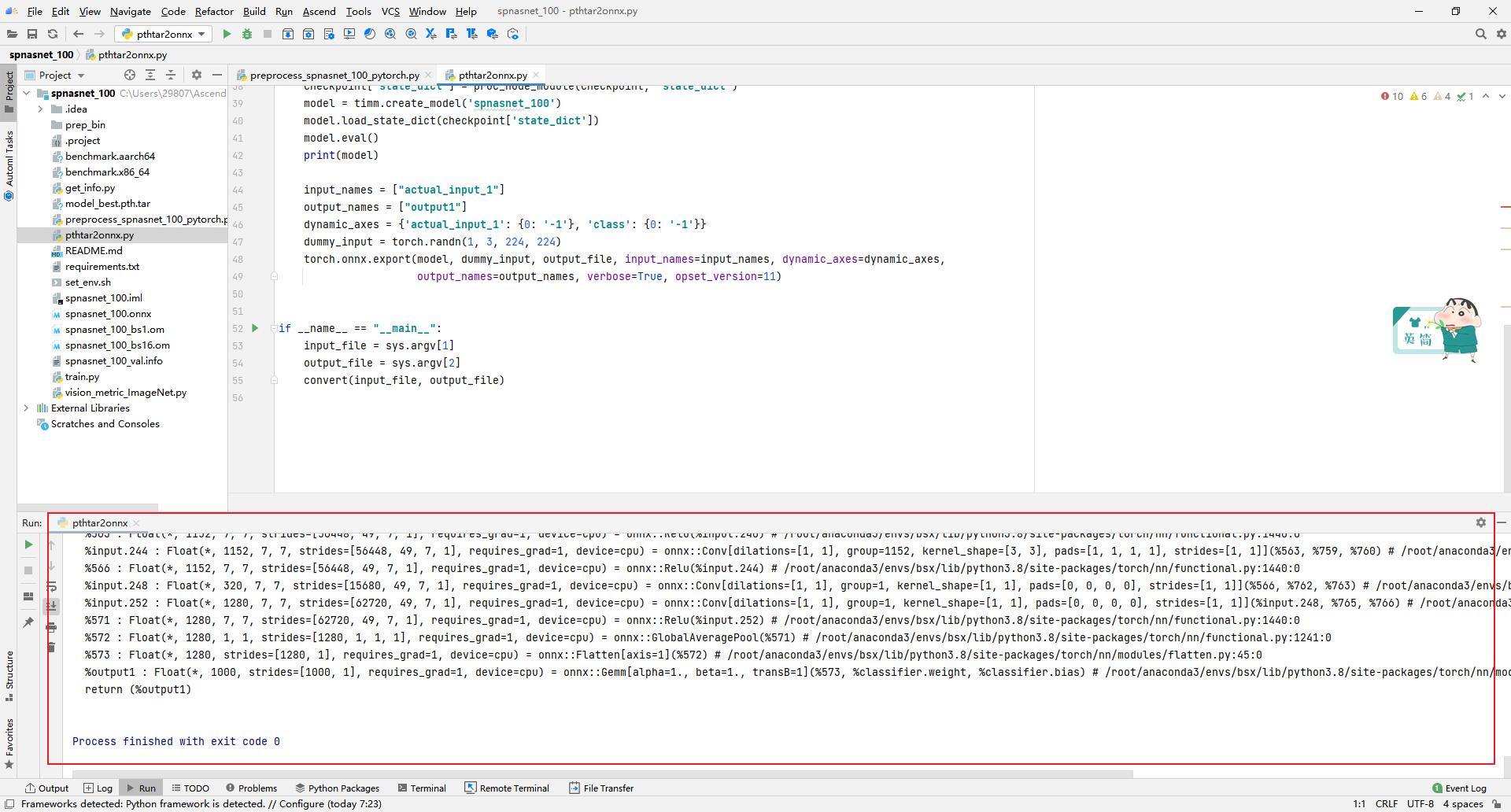Open the pthtar2onnx run configuration dropdown

pyautogui.click(x=201, y=34)
